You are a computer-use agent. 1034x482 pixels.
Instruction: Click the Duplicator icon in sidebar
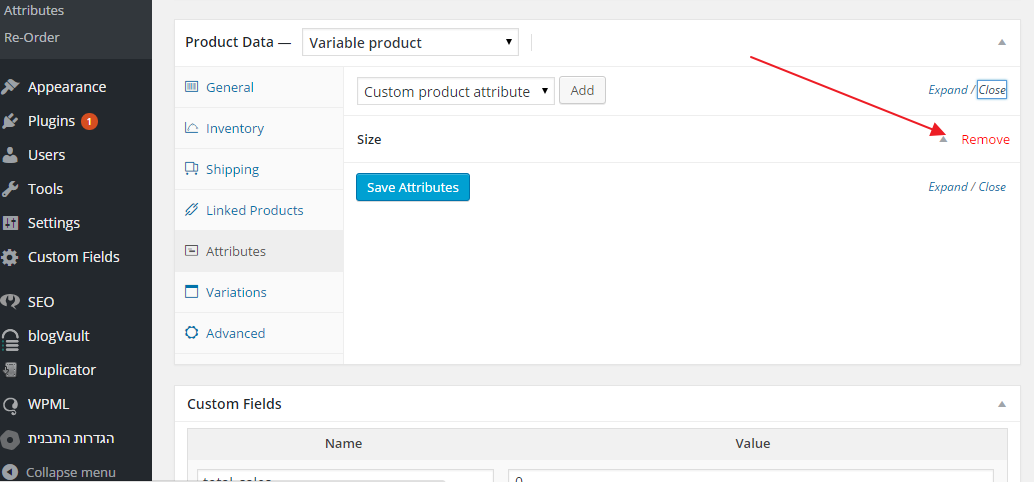tap(11, 370)
